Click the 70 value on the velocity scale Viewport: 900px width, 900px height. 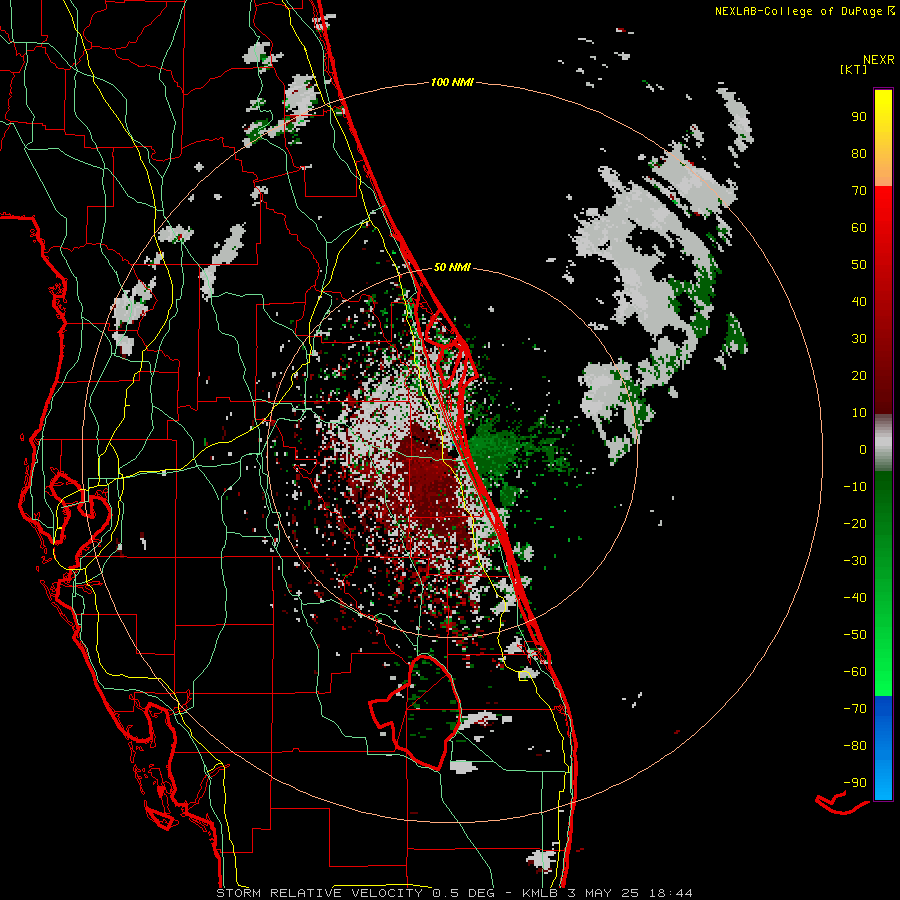tap(859, 190)
